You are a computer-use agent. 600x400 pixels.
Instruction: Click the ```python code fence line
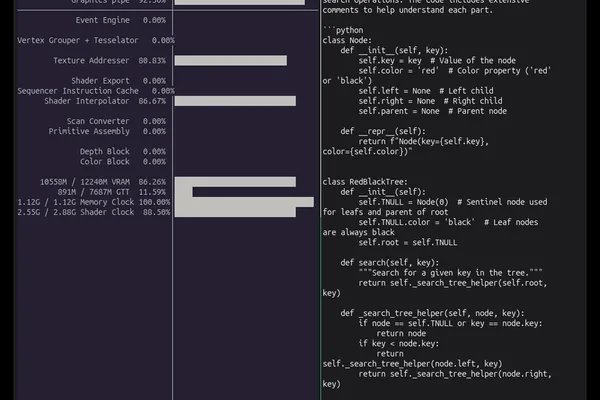click(x=343, y=30)
